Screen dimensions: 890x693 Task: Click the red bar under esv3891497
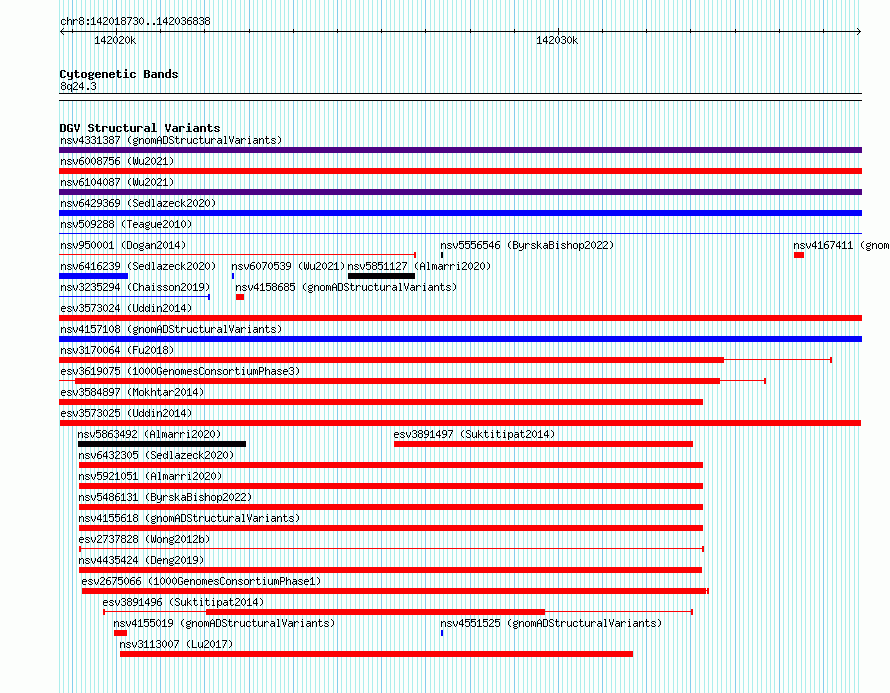click(x=543, y=444)
